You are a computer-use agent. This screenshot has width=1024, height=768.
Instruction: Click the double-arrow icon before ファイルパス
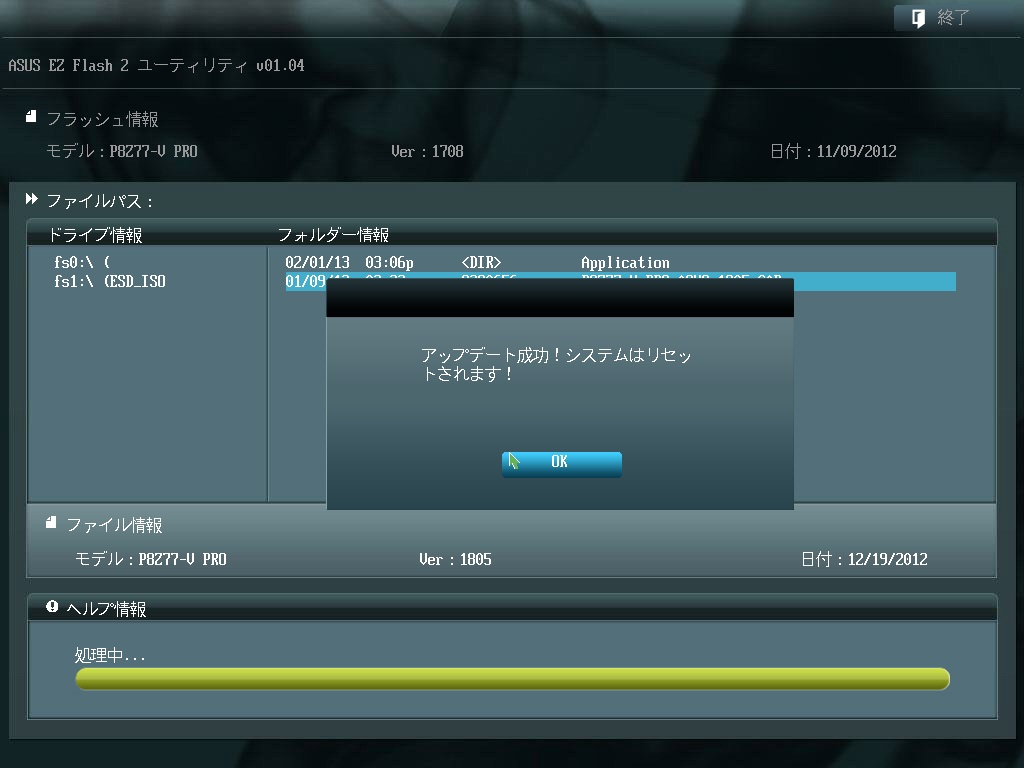31,198
